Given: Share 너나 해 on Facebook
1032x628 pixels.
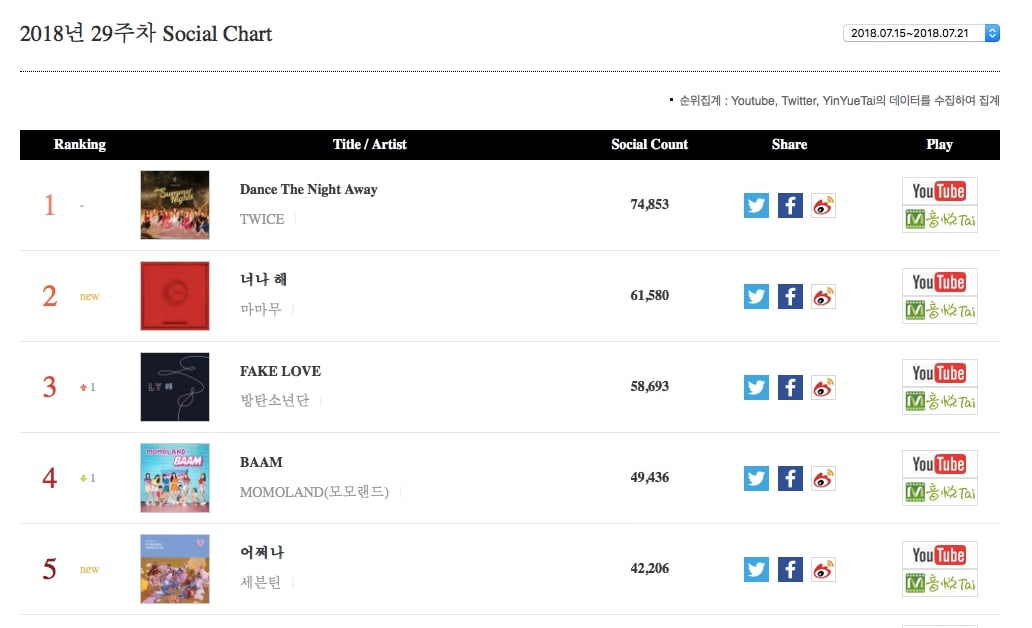Looking at the screenshot, I should [x=790, y=297].
